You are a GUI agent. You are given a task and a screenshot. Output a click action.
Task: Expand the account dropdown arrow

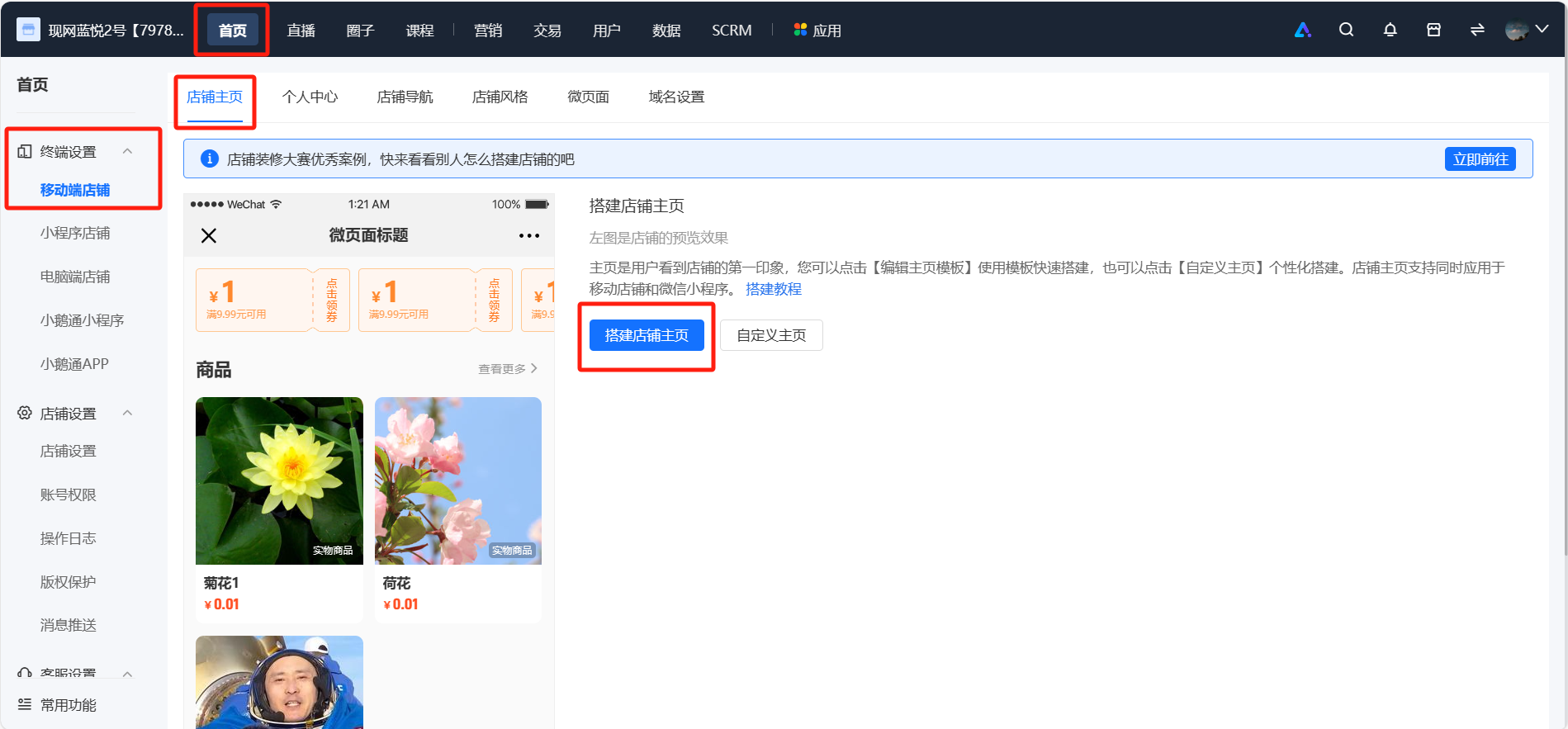click(x=1542, y=30)
